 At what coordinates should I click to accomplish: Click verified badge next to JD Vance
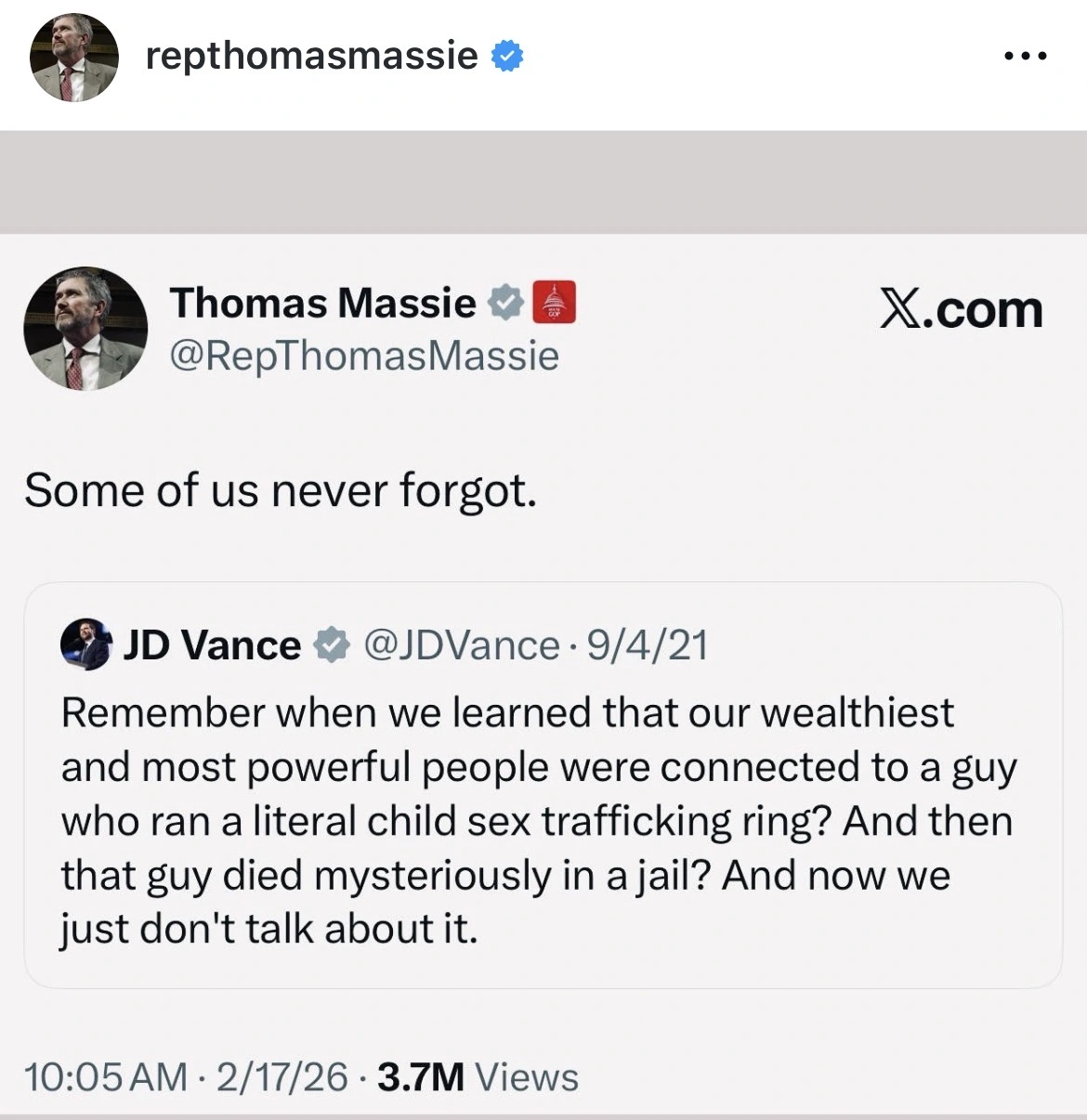pyautogui.click(x=331, y=645)
